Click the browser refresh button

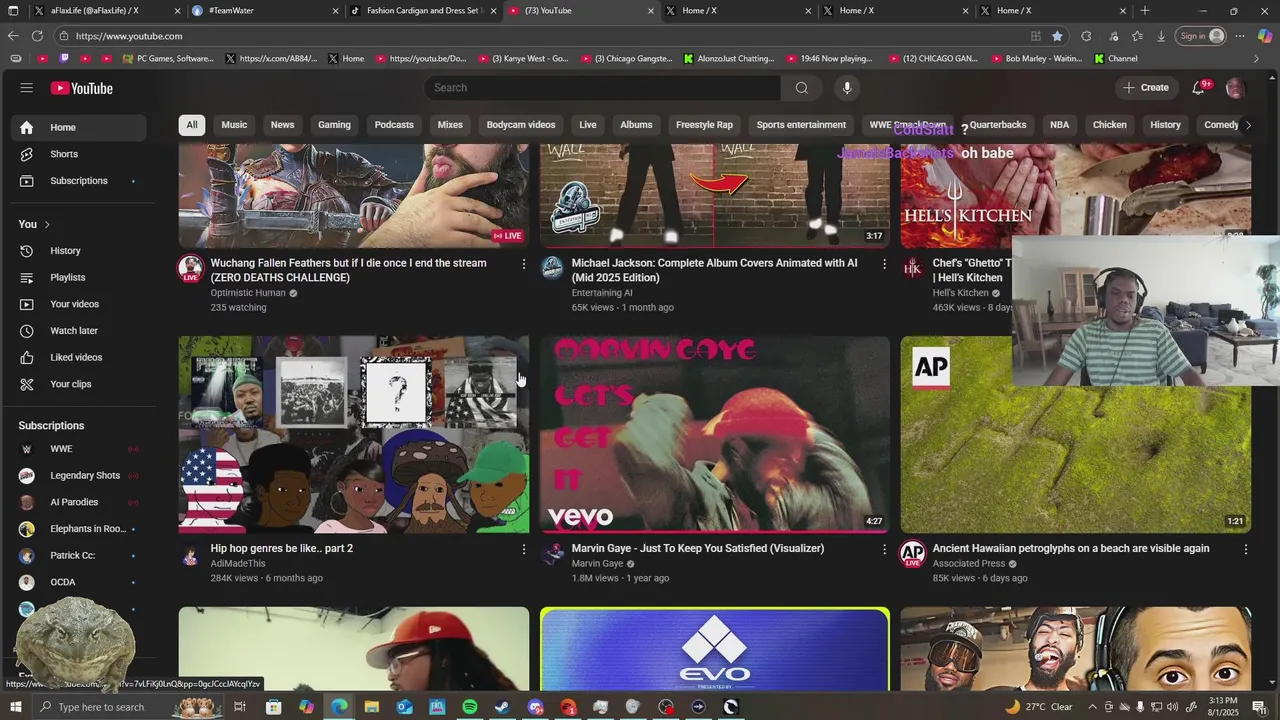point(37,36)
